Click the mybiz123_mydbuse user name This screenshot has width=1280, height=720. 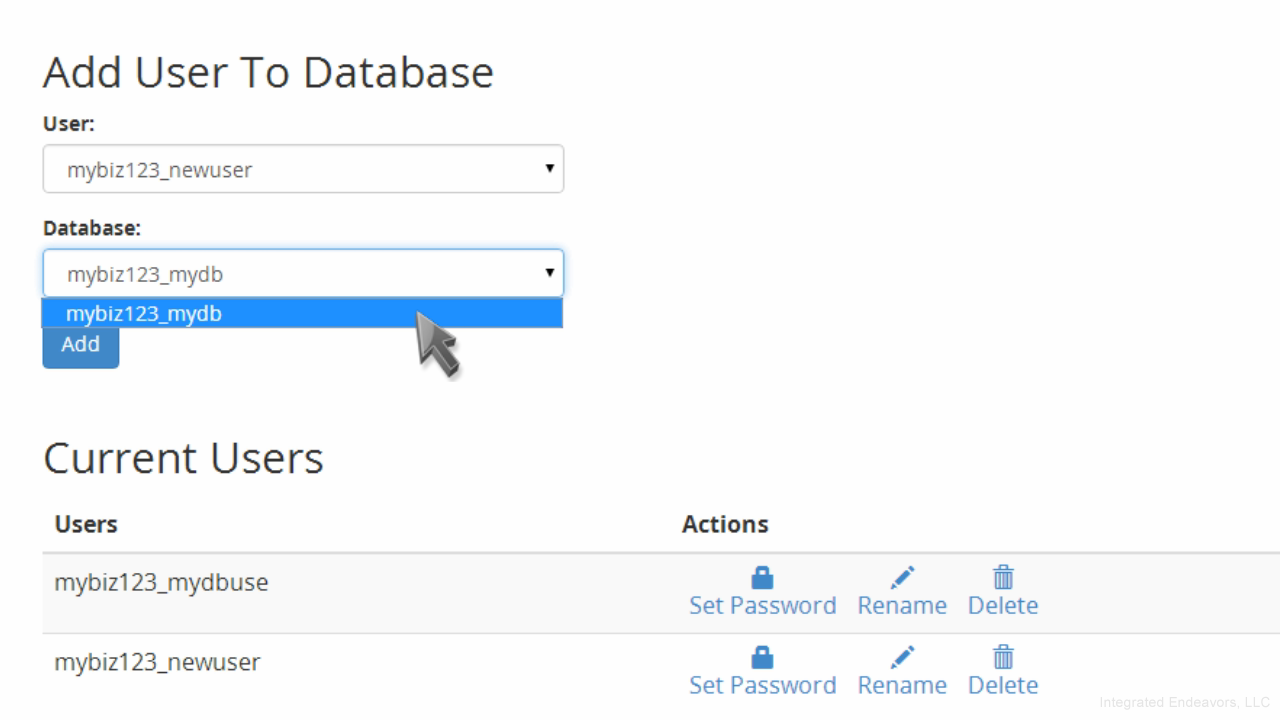tap(161, 582)
